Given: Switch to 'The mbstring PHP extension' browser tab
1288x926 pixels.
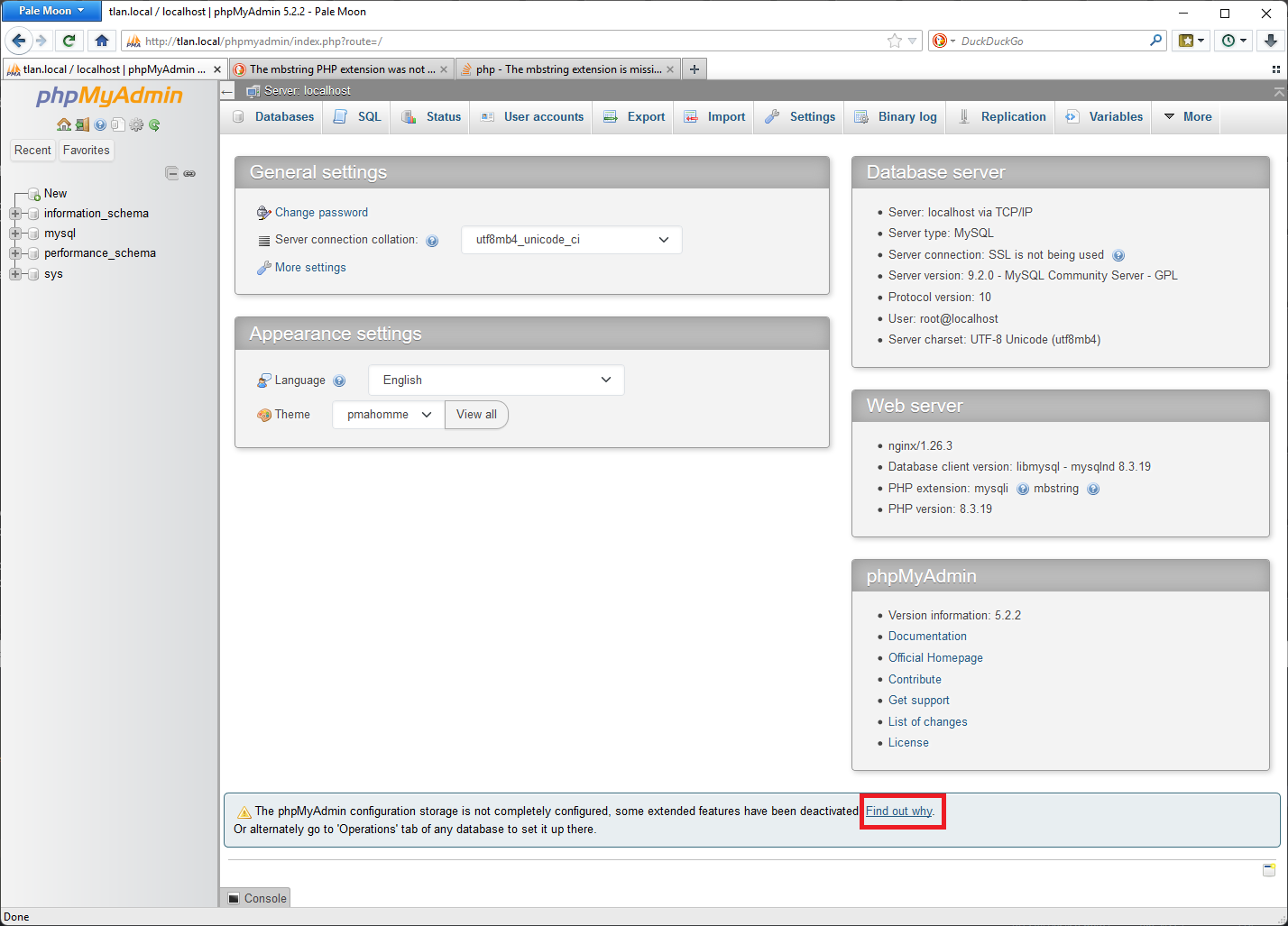Looking at the screenshot, I should (x=340, y=69).
